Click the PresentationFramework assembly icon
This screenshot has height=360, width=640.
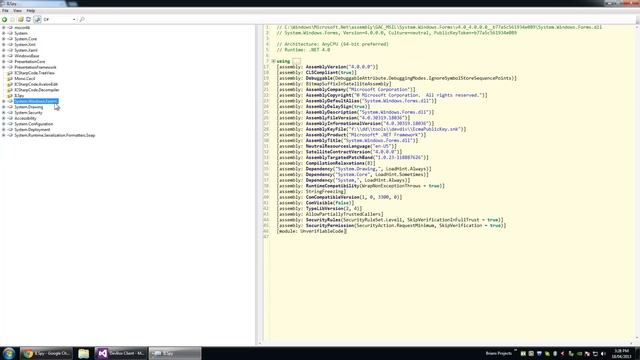[10, 67]
